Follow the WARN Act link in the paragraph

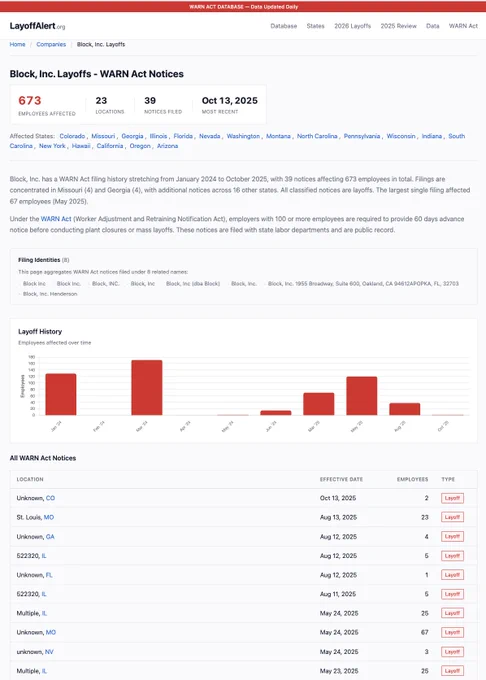click(56, 219)
